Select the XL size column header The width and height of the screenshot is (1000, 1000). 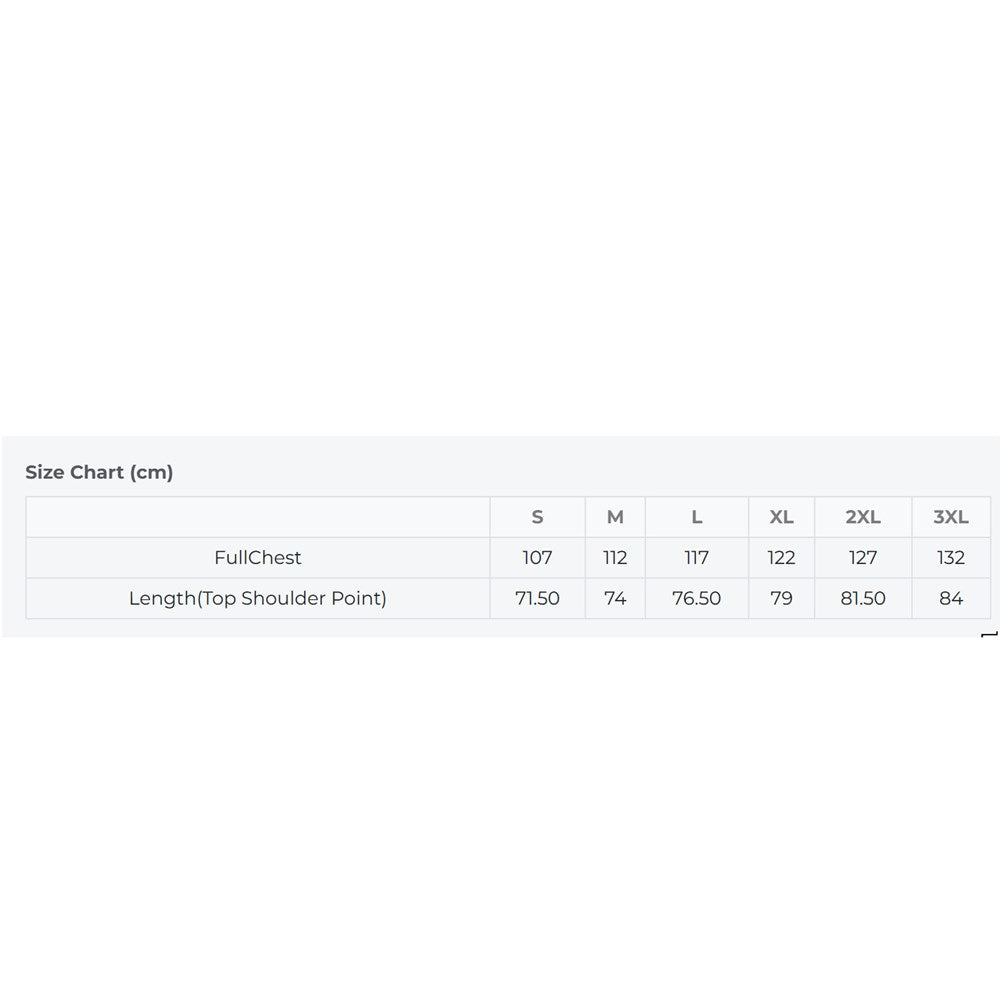click(781, 517)
